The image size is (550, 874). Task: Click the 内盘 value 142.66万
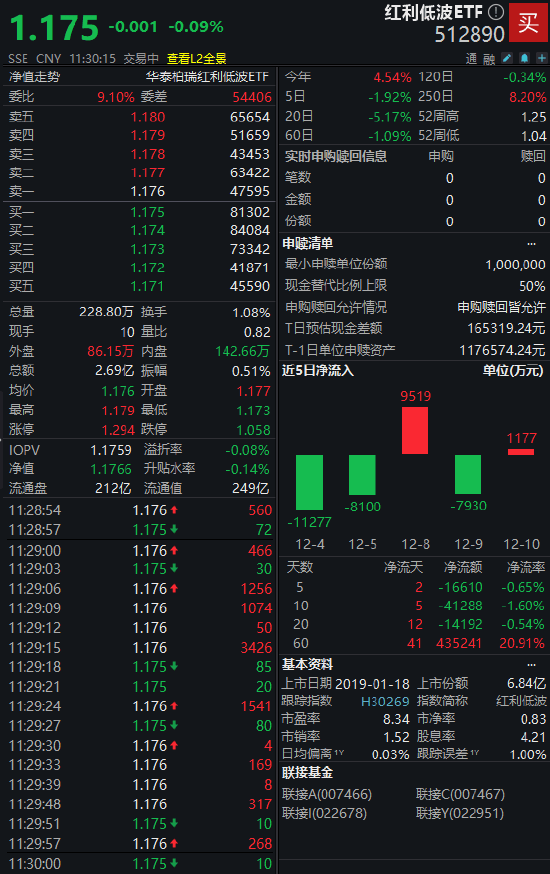pos(242,351)
